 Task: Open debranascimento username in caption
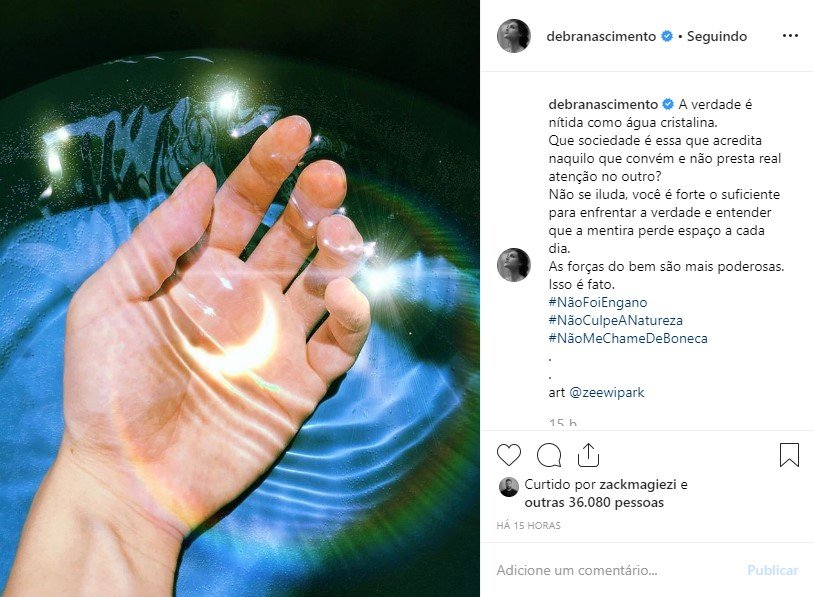click(x=603, y=104)
